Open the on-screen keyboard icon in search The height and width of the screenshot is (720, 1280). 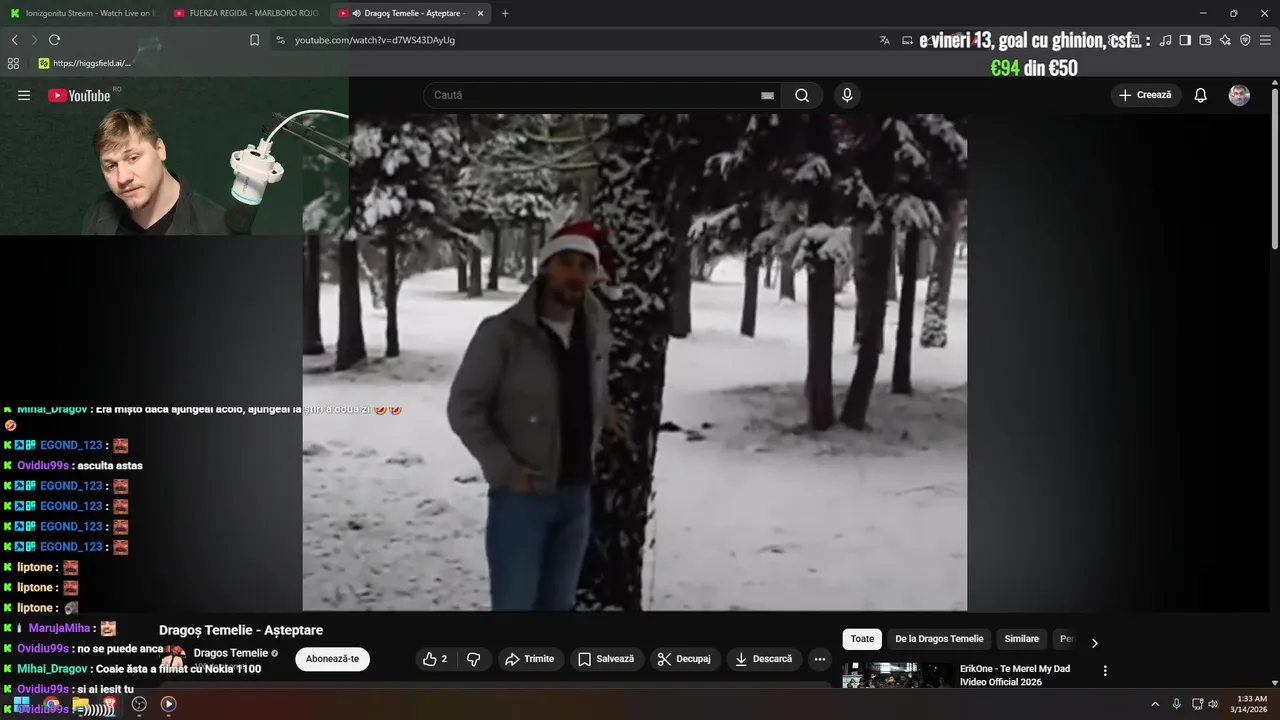coord(767,95)
